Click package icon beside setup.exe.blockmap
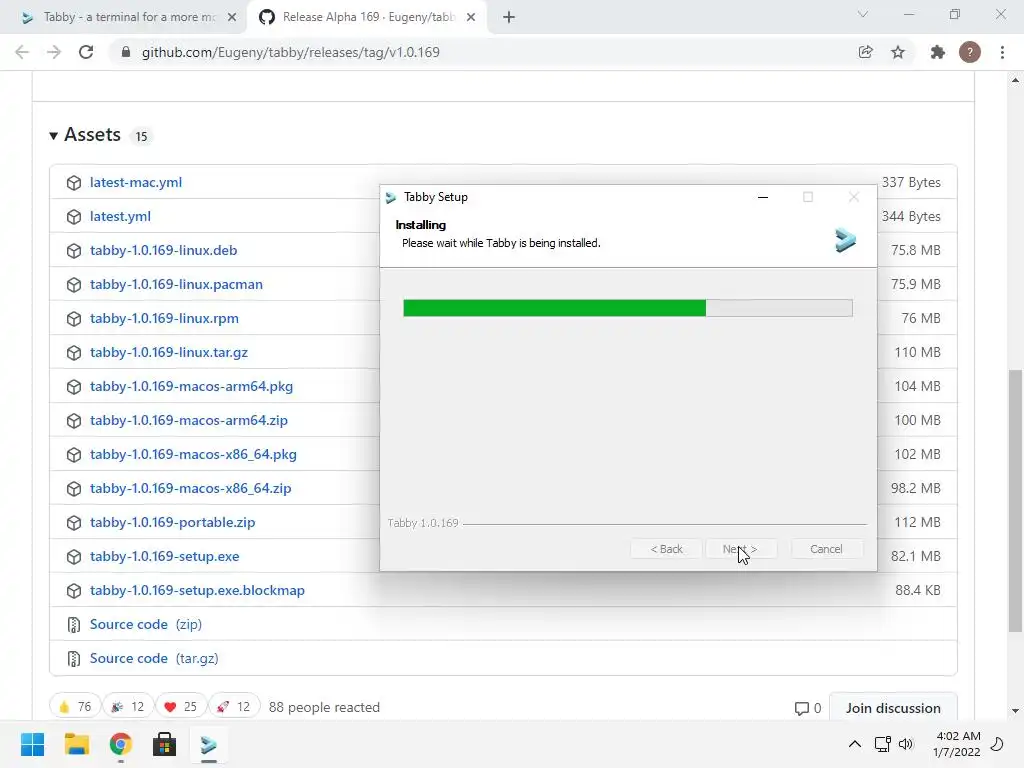Image resolution: width=1024 pixels, height=768 pixels. [x=74, y=590]
